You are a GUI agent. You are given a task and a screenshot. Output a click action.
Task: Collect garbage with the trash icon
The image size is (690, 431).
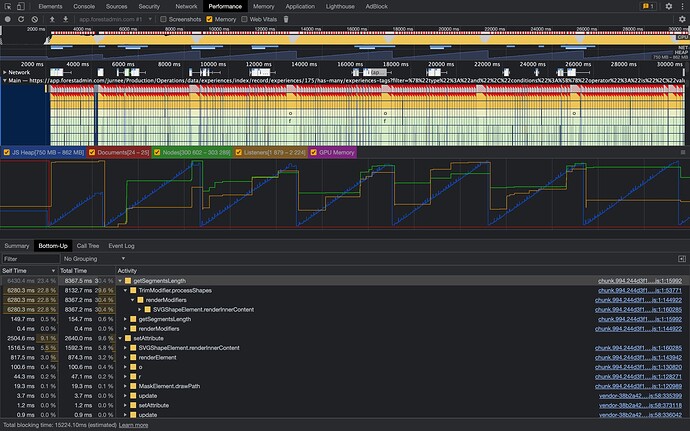pos(286,19)
